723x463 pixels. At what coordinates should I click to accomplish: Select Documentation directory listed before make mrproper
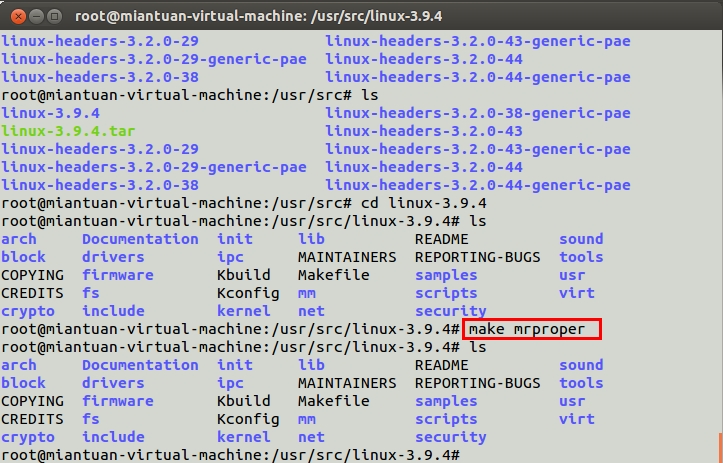[140, 239]
